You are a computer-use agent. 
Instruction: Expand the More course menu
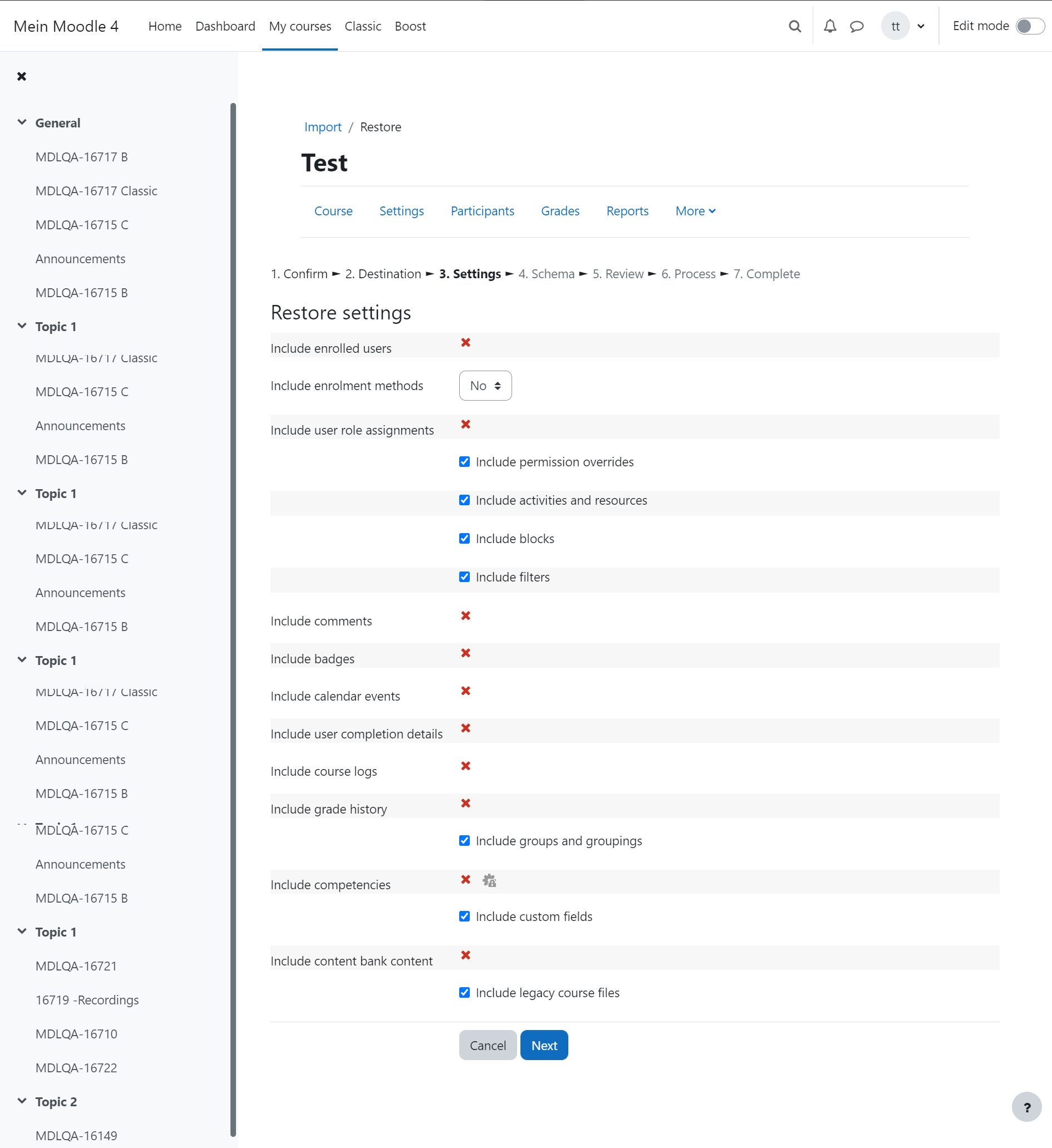pos(695,211)
